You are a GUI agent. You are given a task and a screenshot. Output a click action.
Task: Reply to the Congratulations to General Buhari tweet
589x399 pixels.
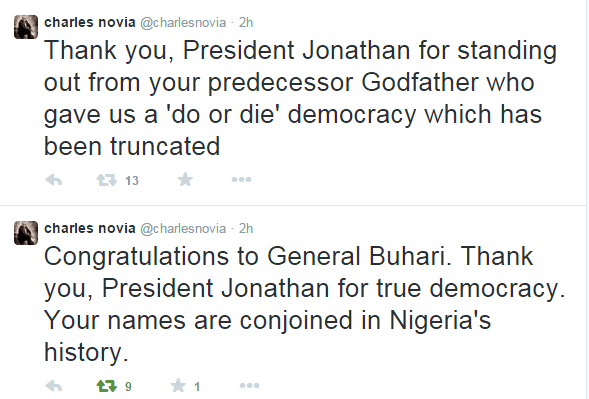pos(54,386)
